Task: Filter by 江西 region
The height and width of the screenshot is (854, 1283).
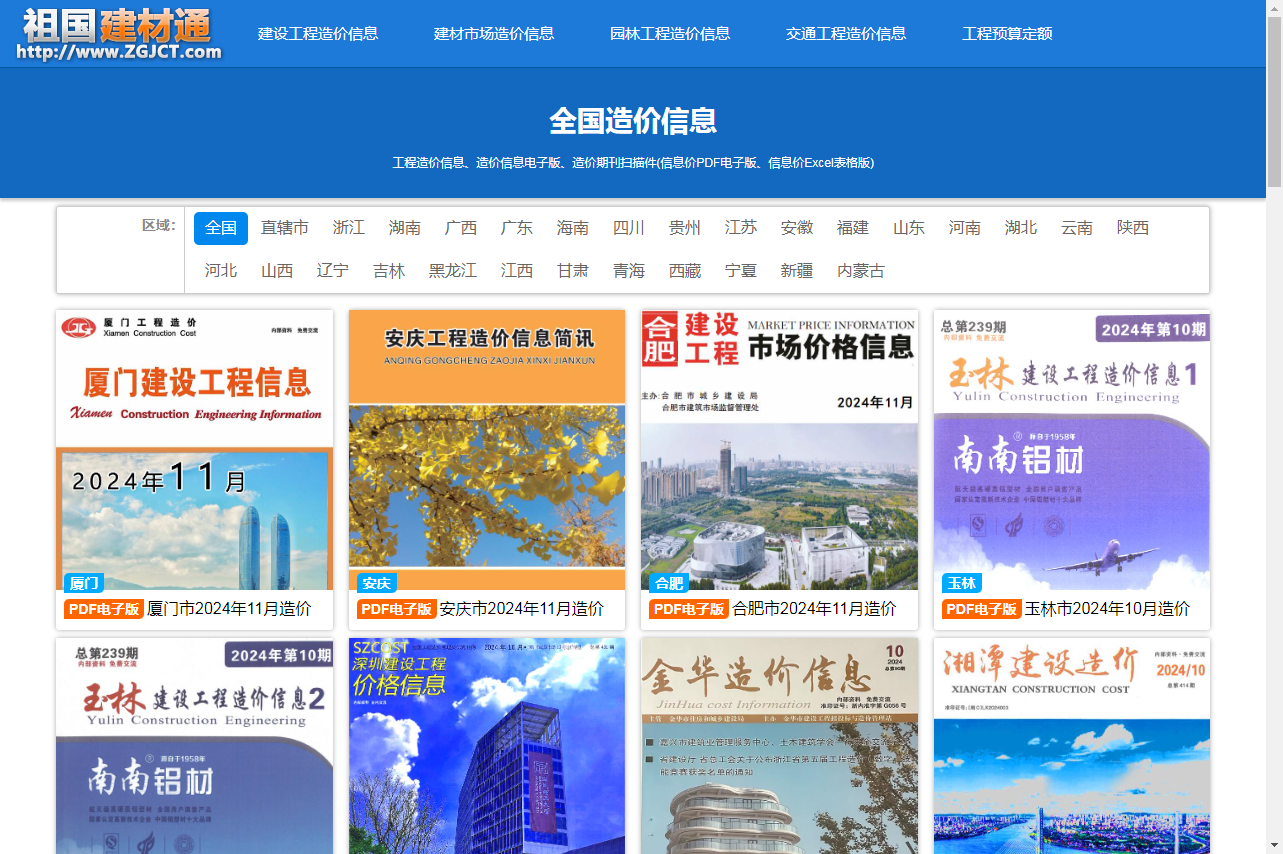Action: 517,271
